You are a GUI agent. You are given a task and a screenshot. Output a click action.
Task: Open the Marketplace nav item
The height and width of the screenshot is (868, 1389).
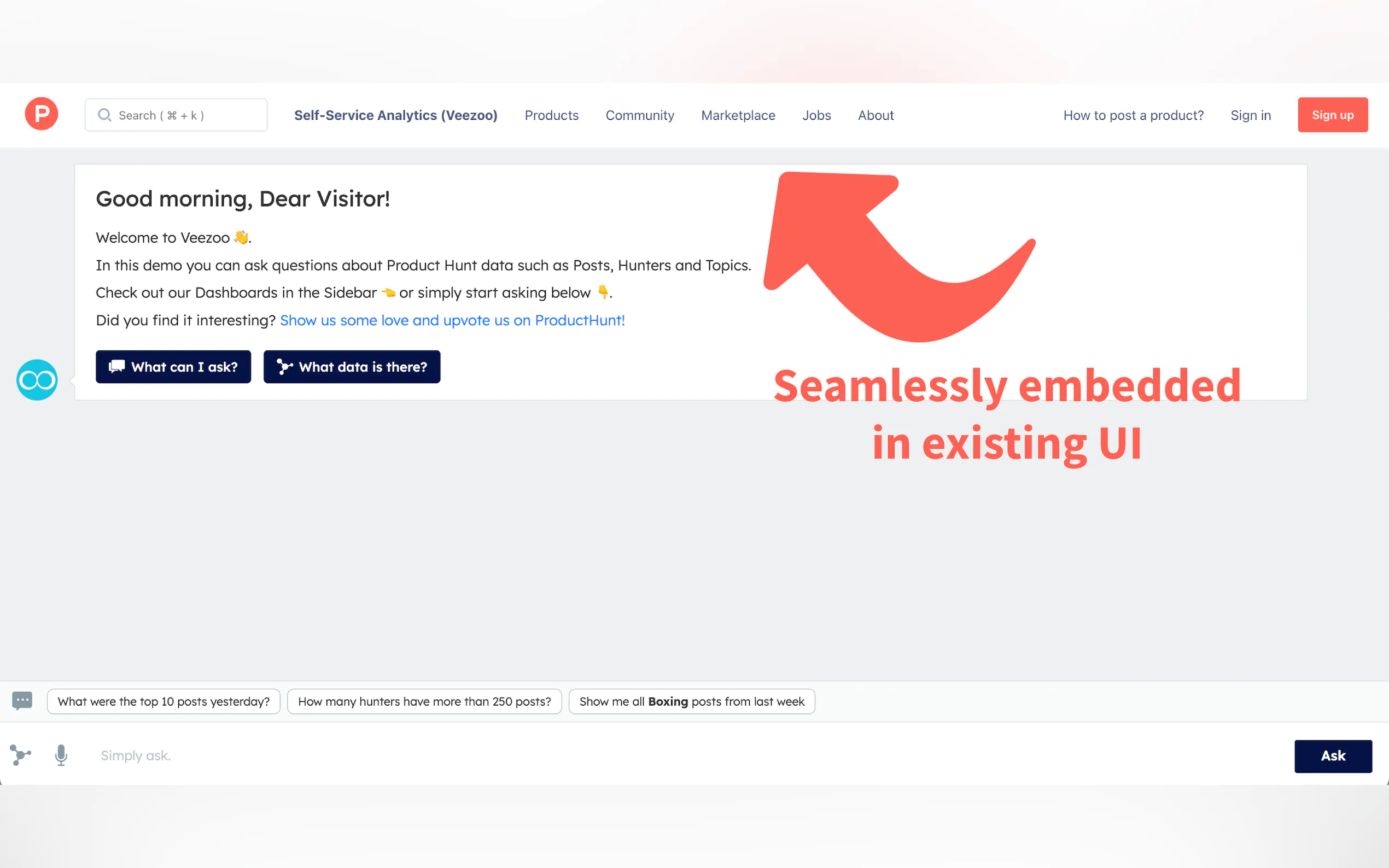(738, 115)
